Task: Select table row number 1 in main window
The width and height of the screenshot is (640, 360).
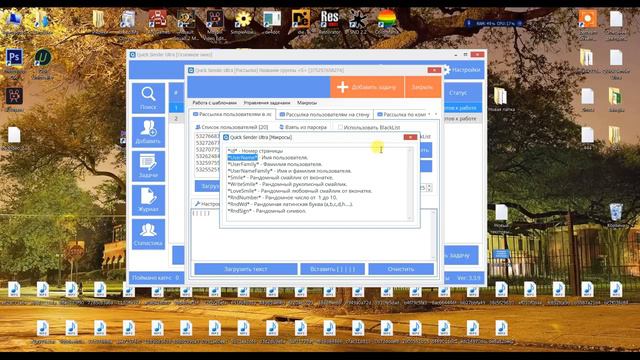Action: (176, 108)
